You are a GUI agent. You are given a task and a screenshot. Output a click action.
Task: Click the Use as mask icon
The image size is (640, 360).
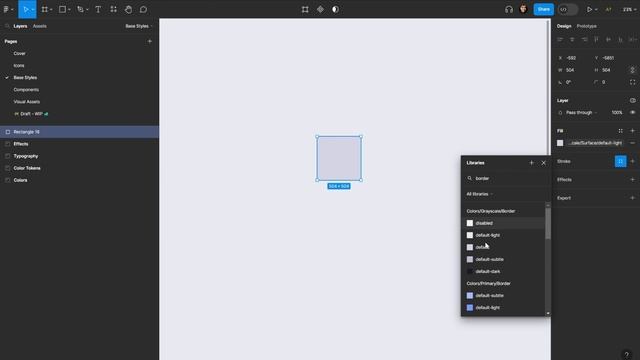coord(335,9)
